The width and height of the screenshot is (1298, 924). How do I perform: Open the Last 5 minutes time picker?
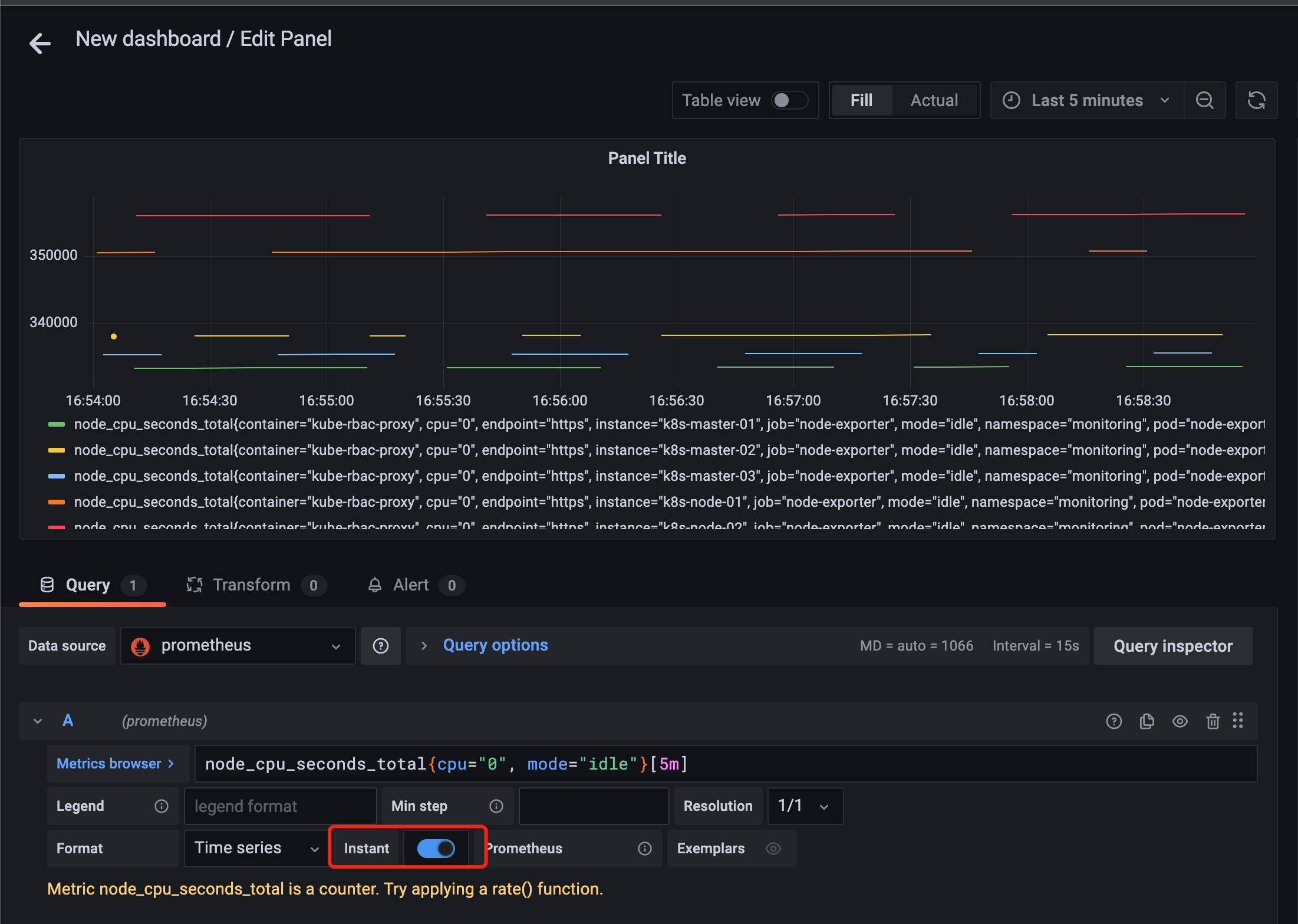(1087, 101)
